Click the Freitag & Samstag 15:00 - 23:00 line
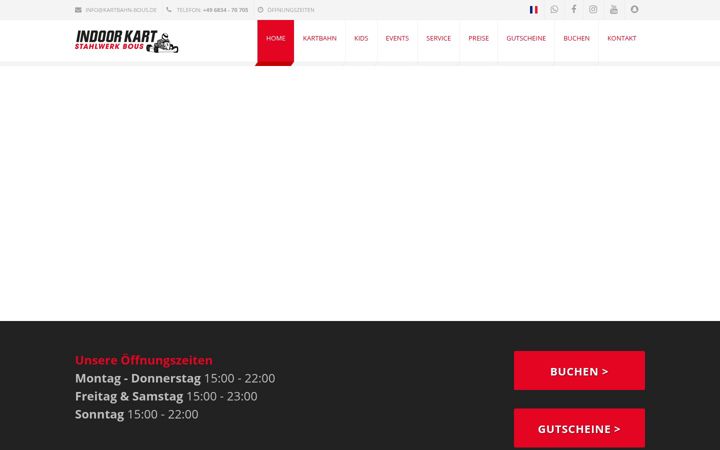The height and width of the screenshot is (450, 720). [166, 396]
